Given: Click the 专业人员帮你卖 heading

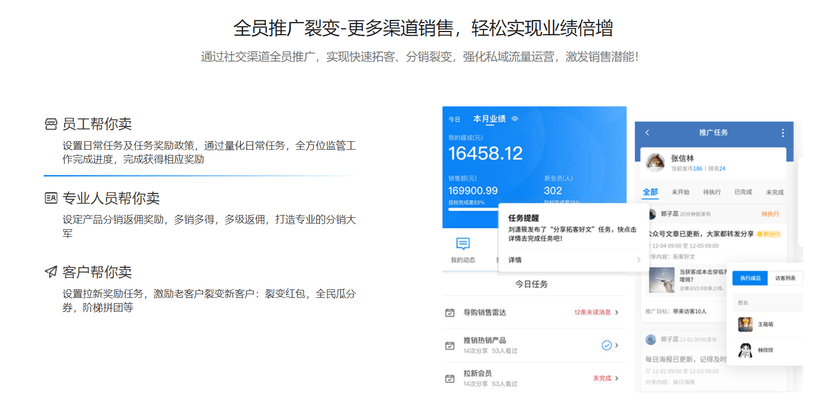Looking at the screenshot, I should 111,198.
